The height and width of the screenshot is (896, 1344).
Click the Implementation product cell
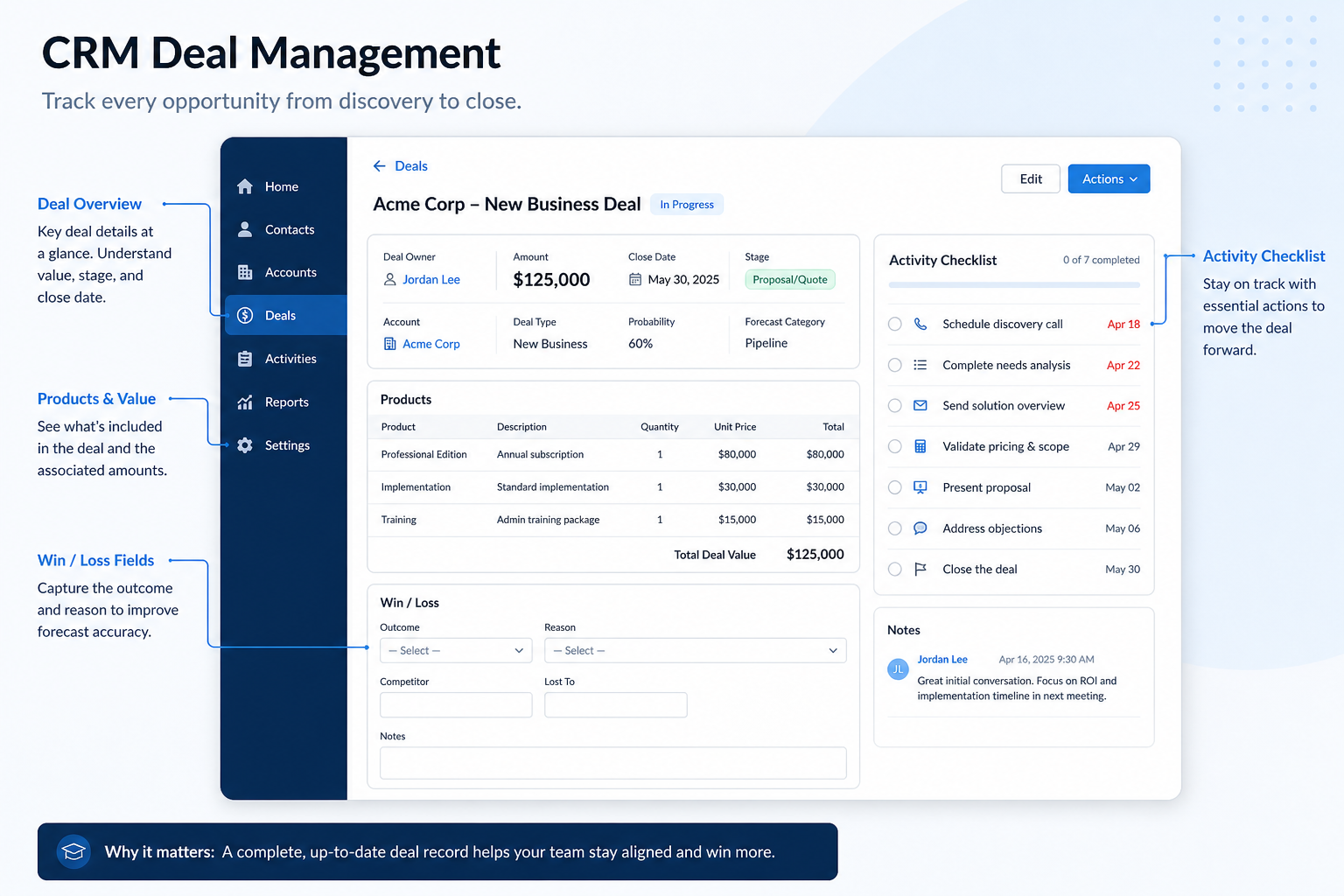(x=416, y=487)
